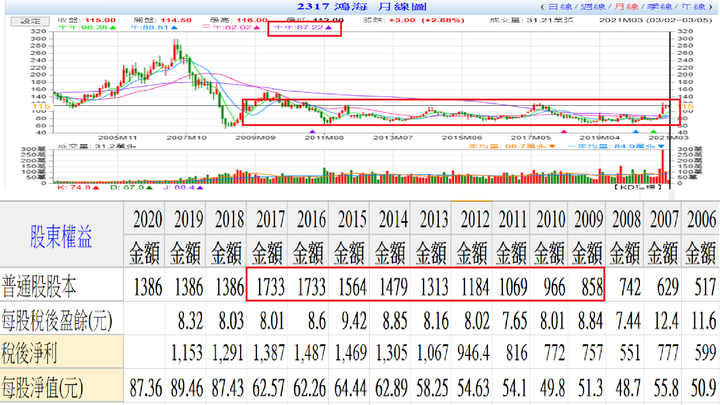720x405 pixels.
Task: Open the 股東權益 header link
Action: pos(61,236)
